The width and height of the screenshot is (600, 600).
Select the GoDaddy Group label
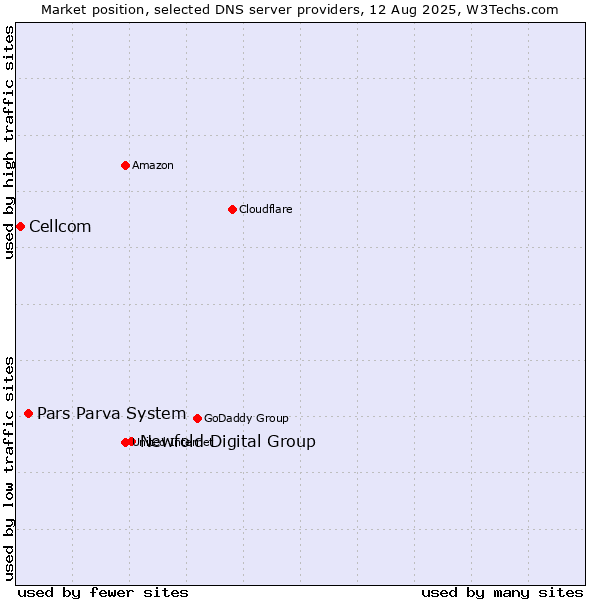tap(246, 418)
